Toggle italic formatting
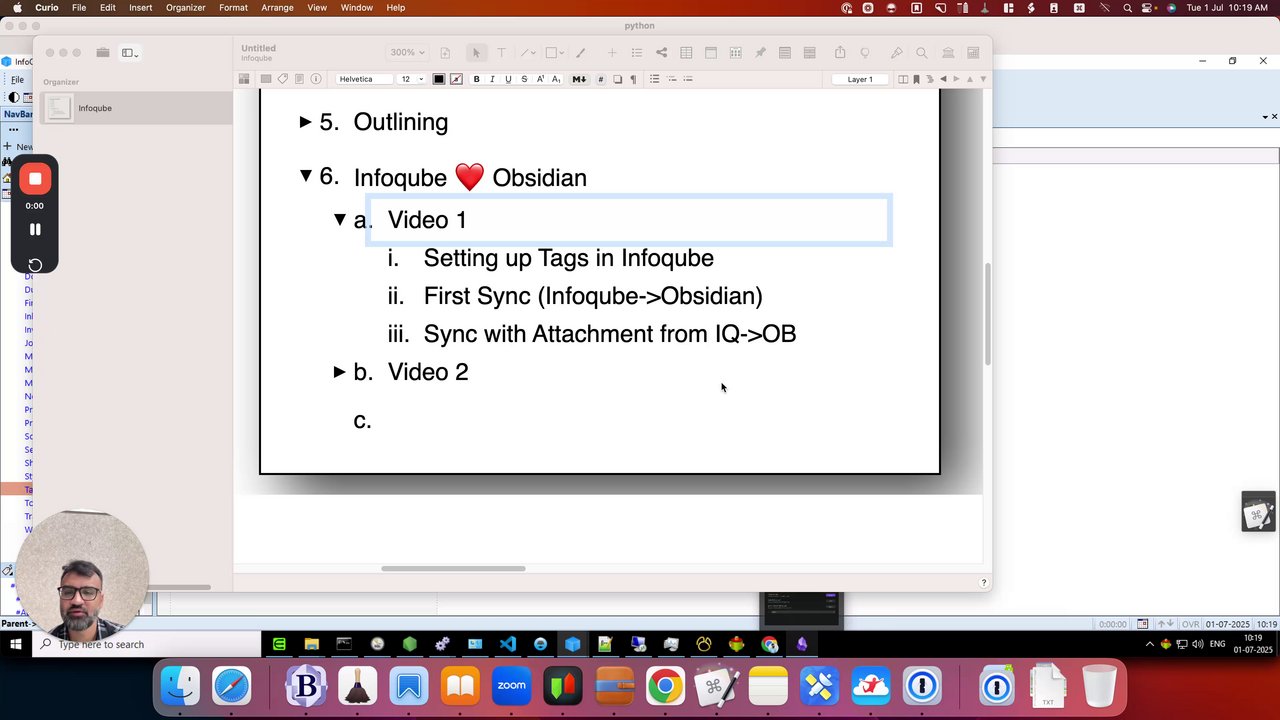Image resolution: width=1280 pixels, height=720 pixels. (492, 79)
